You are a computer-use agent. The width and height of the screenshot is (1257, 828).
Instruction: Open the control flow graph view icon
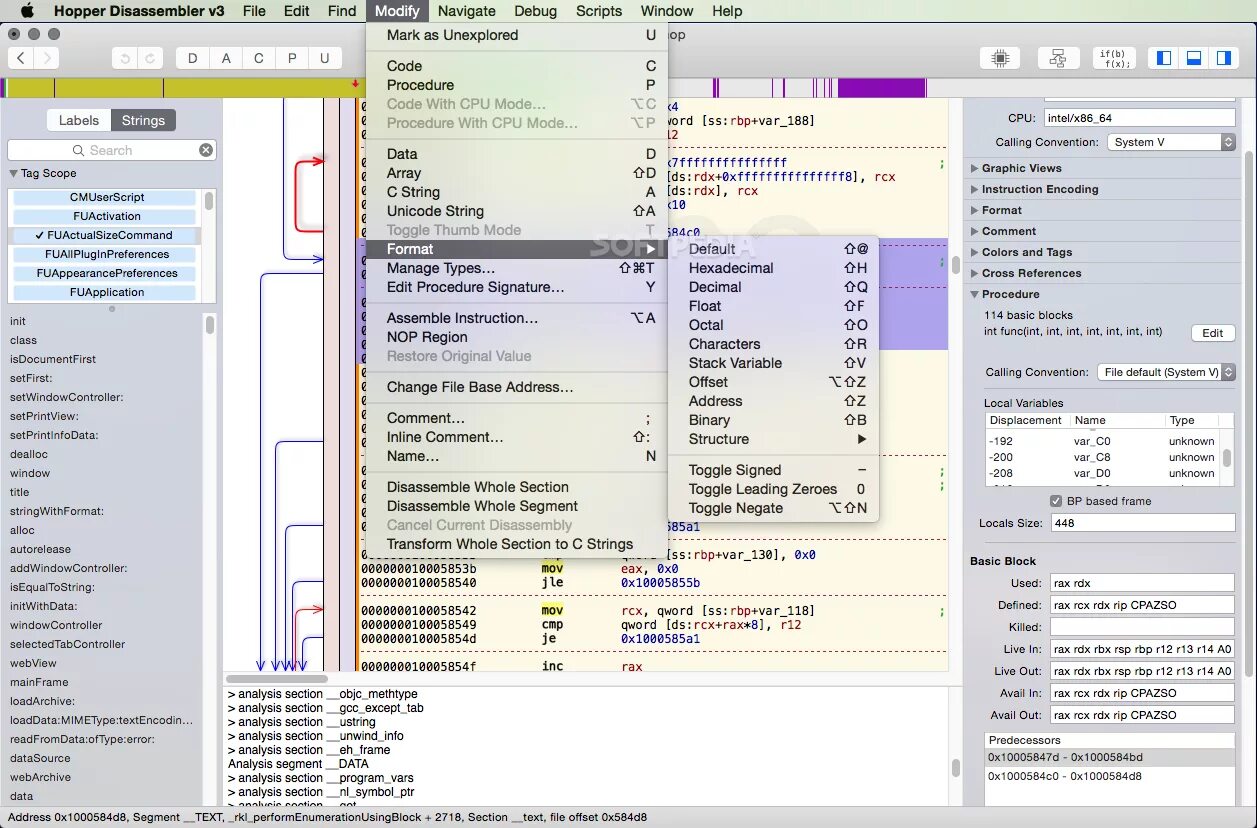pyautogui.click(x=1058, y=58)
